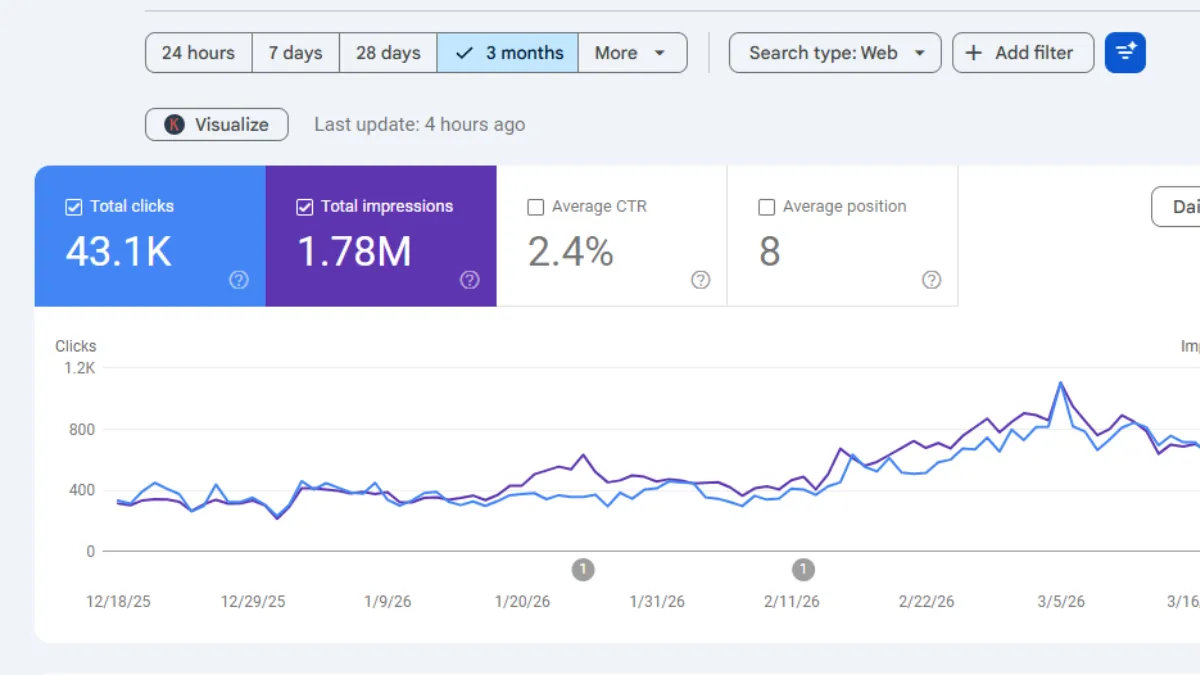Uncheck the Total clicks metric checkbox
The height and width of the screenshot is (675, 1200).
point(74,206)
